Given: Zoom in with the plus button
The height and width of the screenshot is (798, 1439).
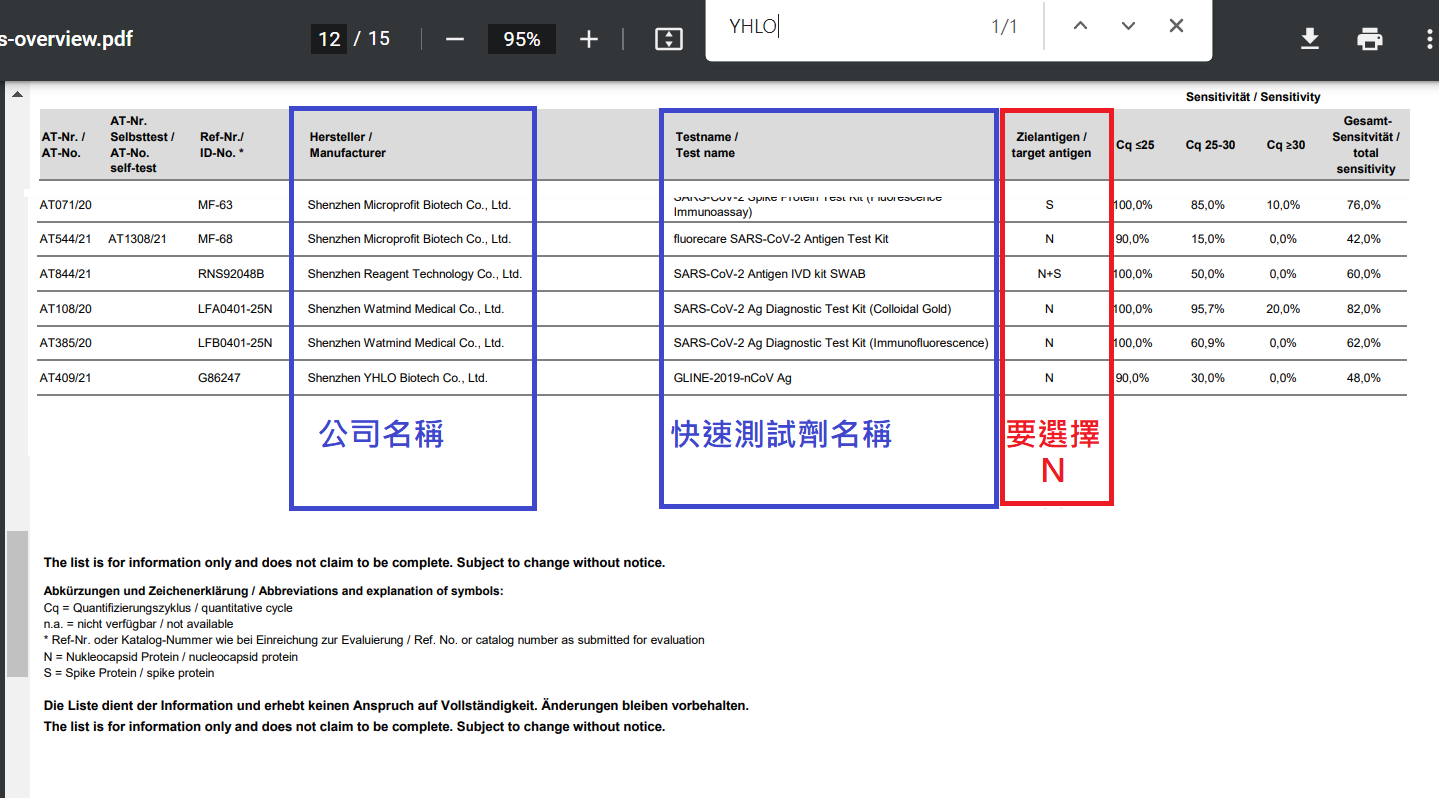Looking at the screenshot, I should 589,39.
